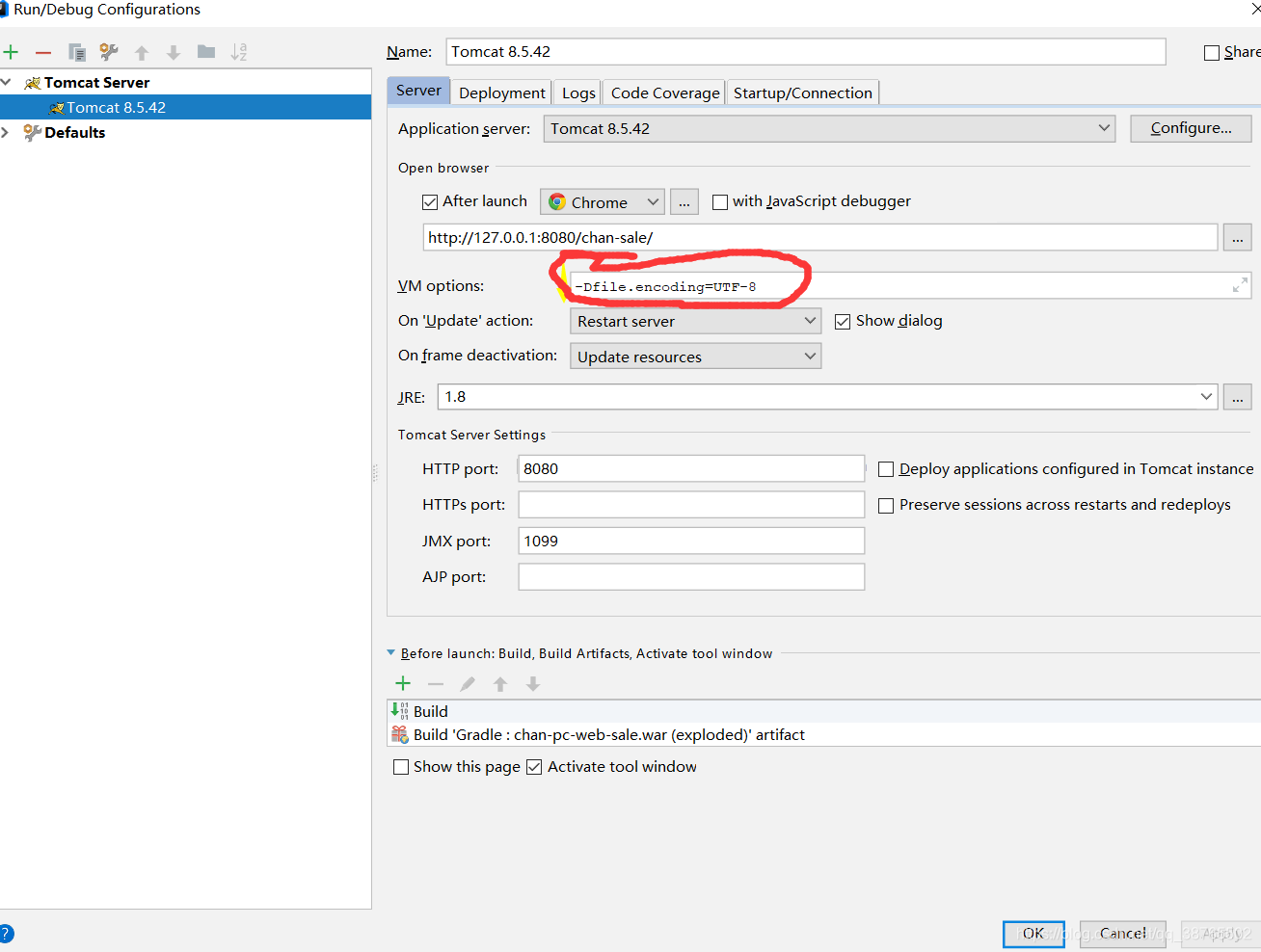Collapse the Before launch section

pos(391,653)
